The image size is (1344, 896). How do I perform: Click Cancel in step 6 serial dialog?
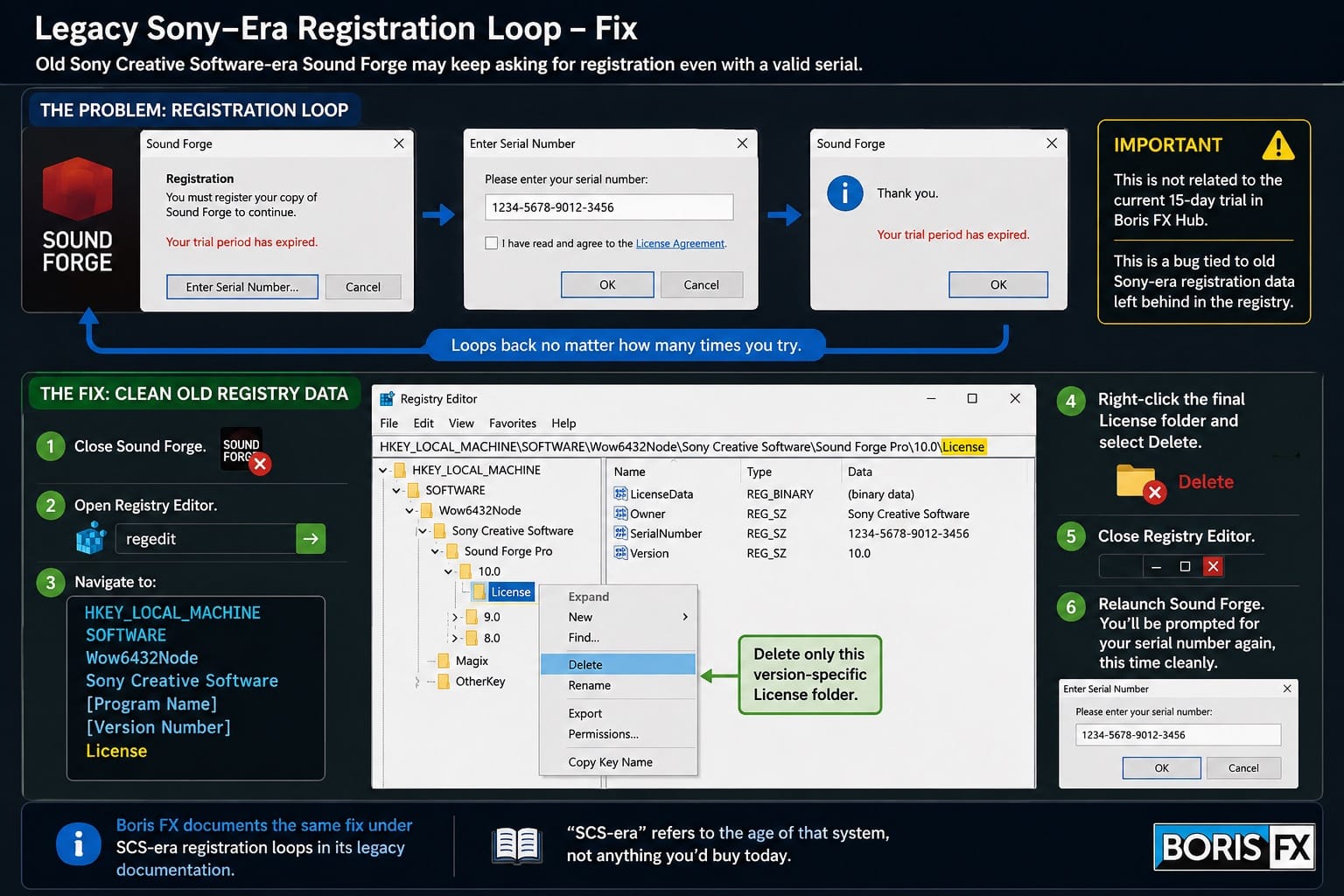pos(1243,768)
